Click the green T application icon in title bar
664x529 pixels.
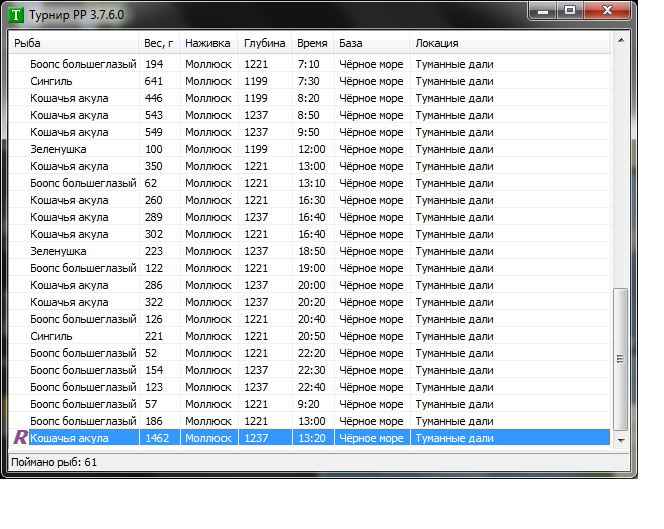(16, 15)
